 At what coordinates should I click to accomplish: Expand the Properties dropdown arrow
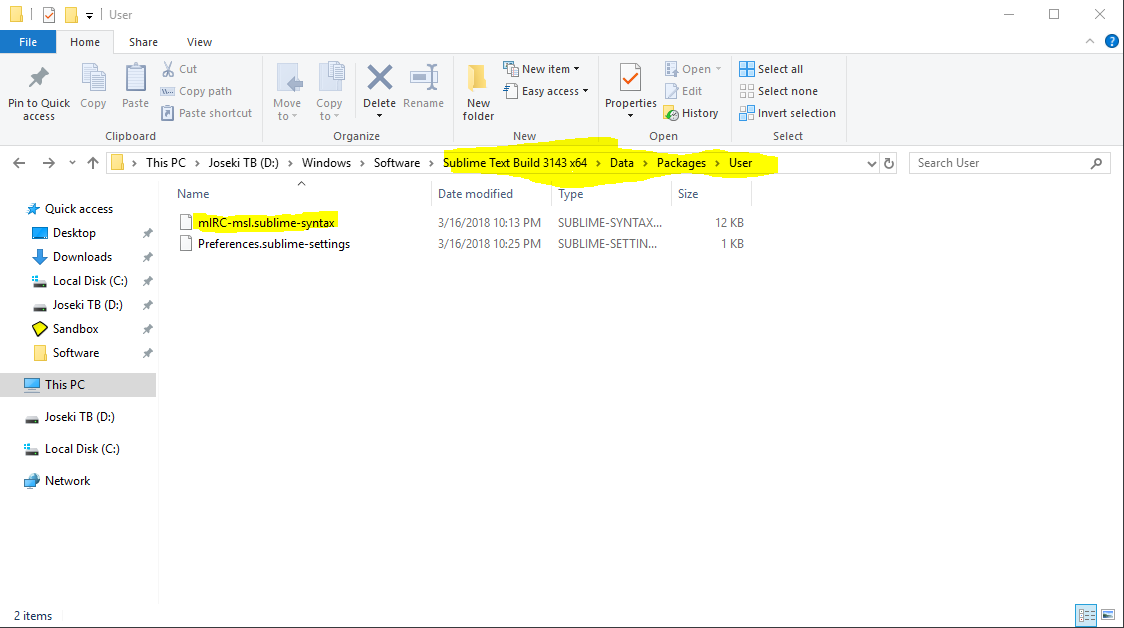click(x=631, y=116)
